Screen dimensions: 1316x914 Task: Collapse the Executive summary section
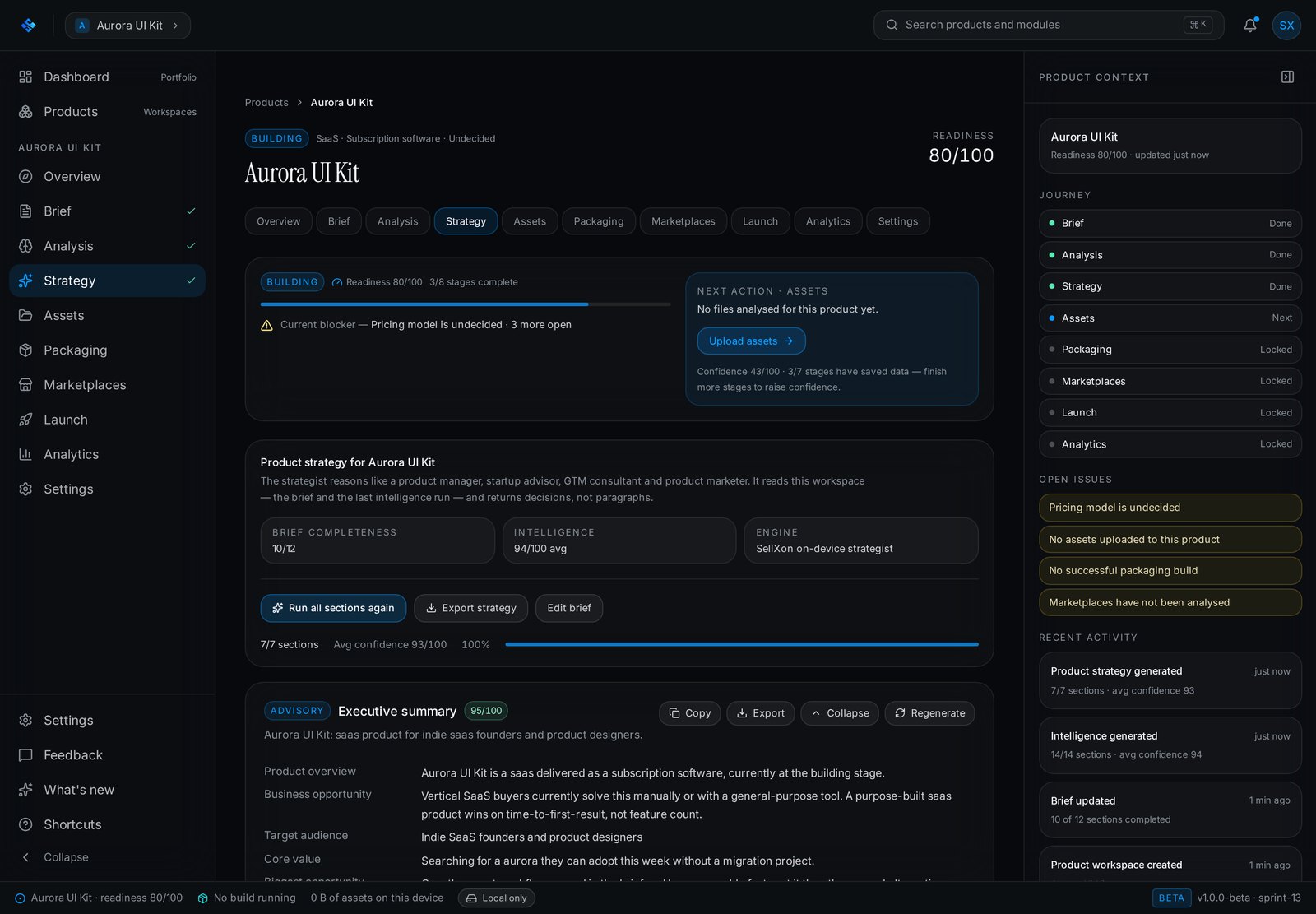point(840,713)
